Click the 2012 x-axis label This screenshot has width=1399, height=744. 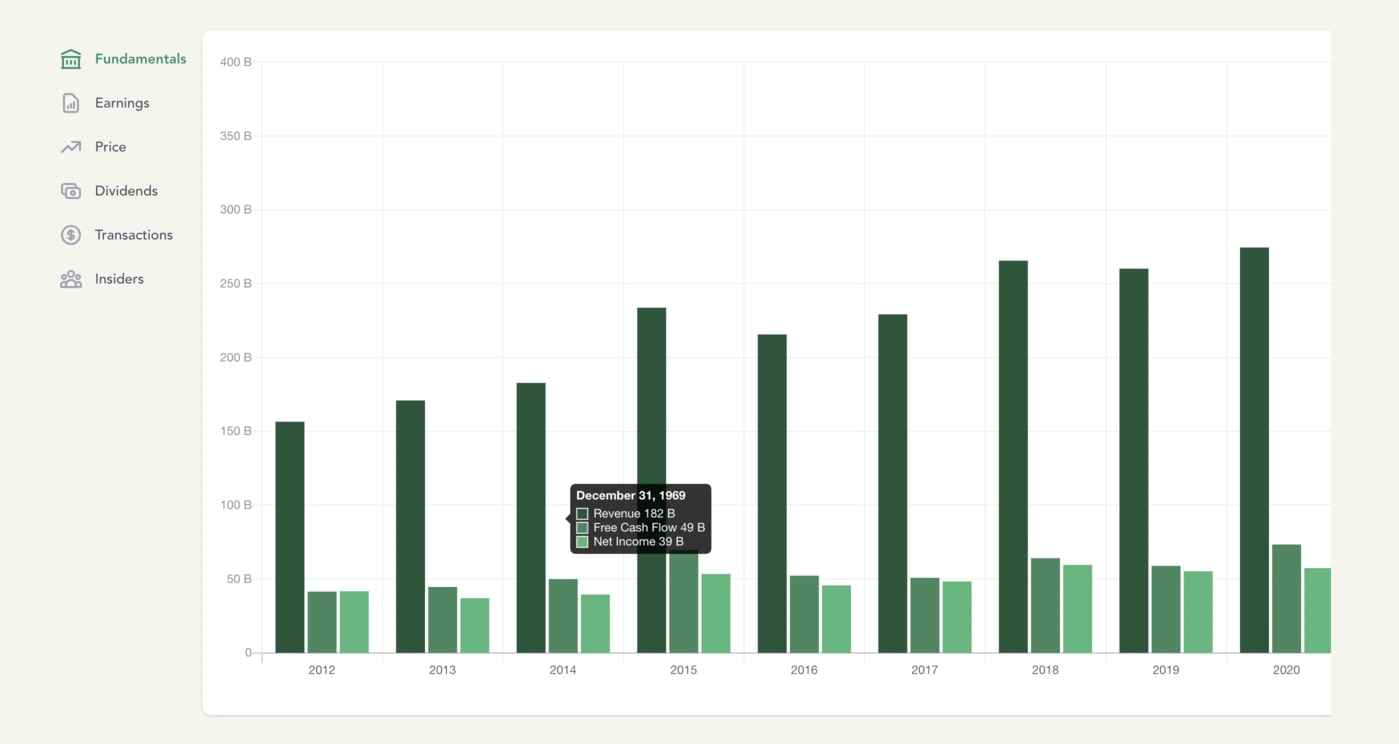[x=322, y=670]
